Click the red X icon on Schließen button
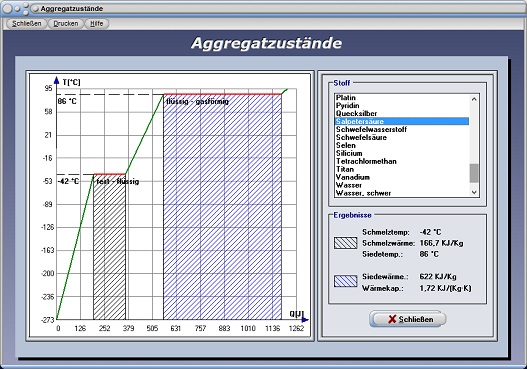The width and height of the screenshot is (527, 369). click(392, 319)
